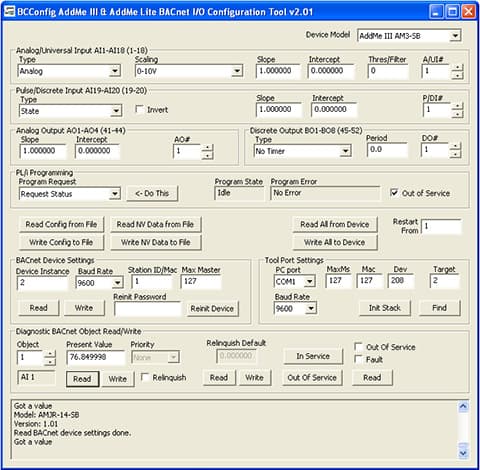This screenshot has height=470, width=480.
Task: Click the '<- Do This' button
Action: tap(152, 194)
